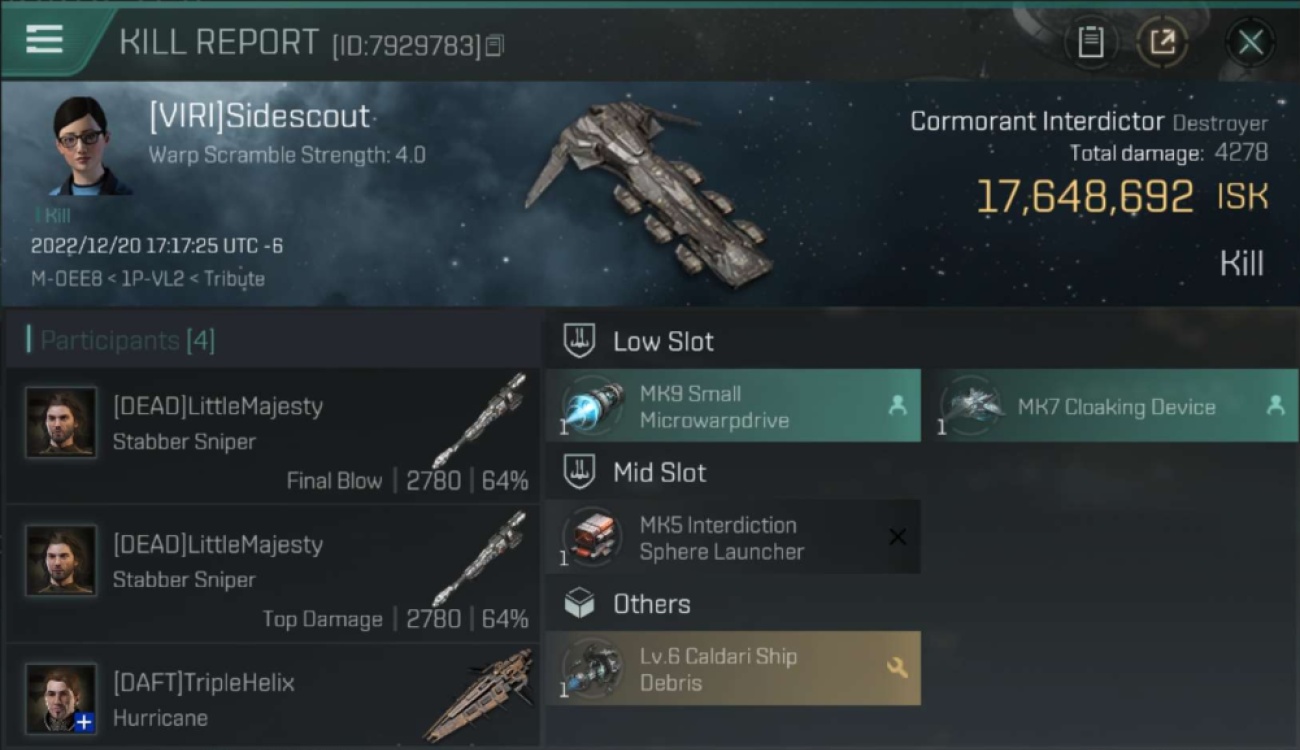Screen dimensions: 1300x750
Task: Click the Caldari Ship Debris icon
Action: click(x=593, y=668)
